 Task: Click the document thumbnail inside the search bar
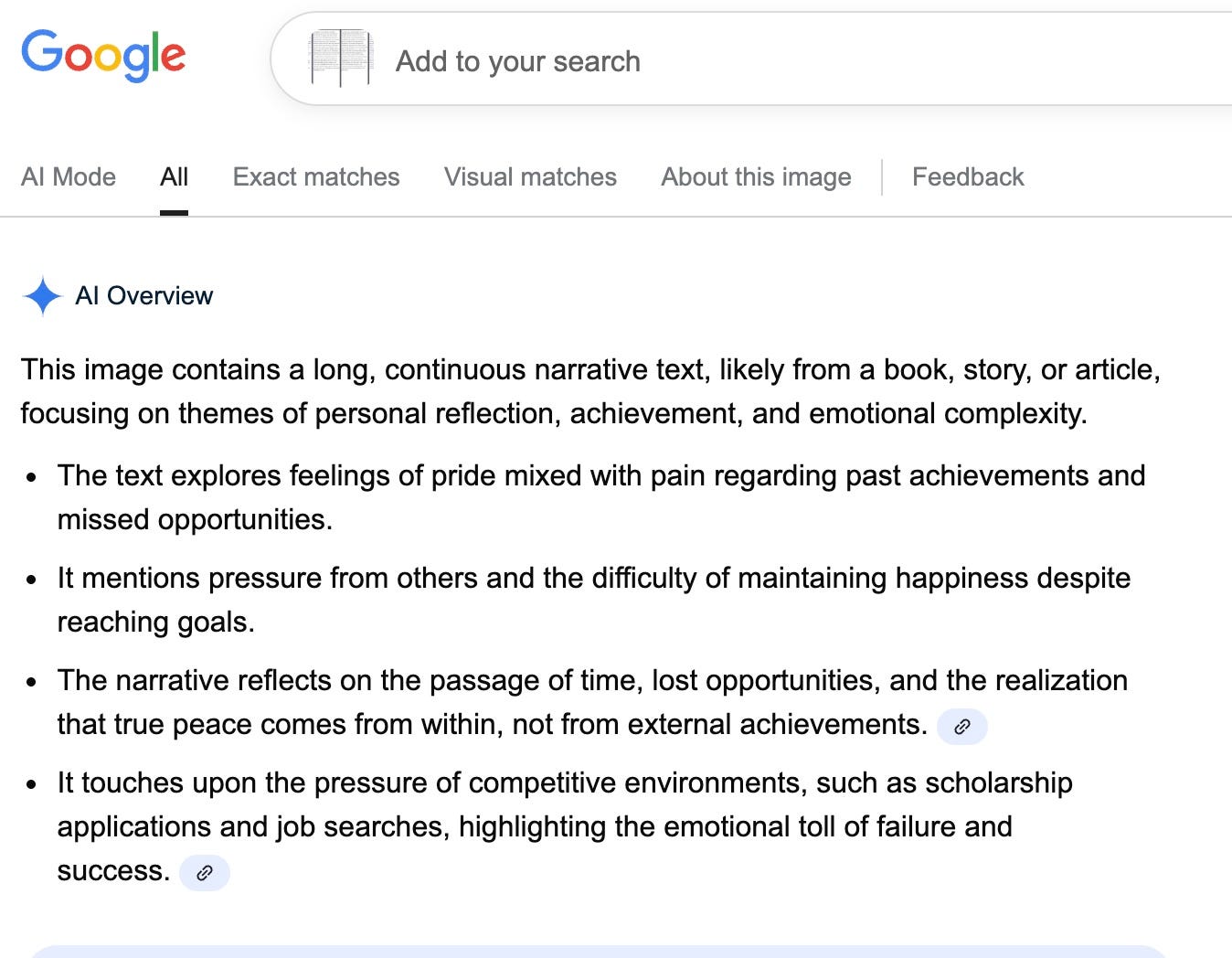[343, 57]
